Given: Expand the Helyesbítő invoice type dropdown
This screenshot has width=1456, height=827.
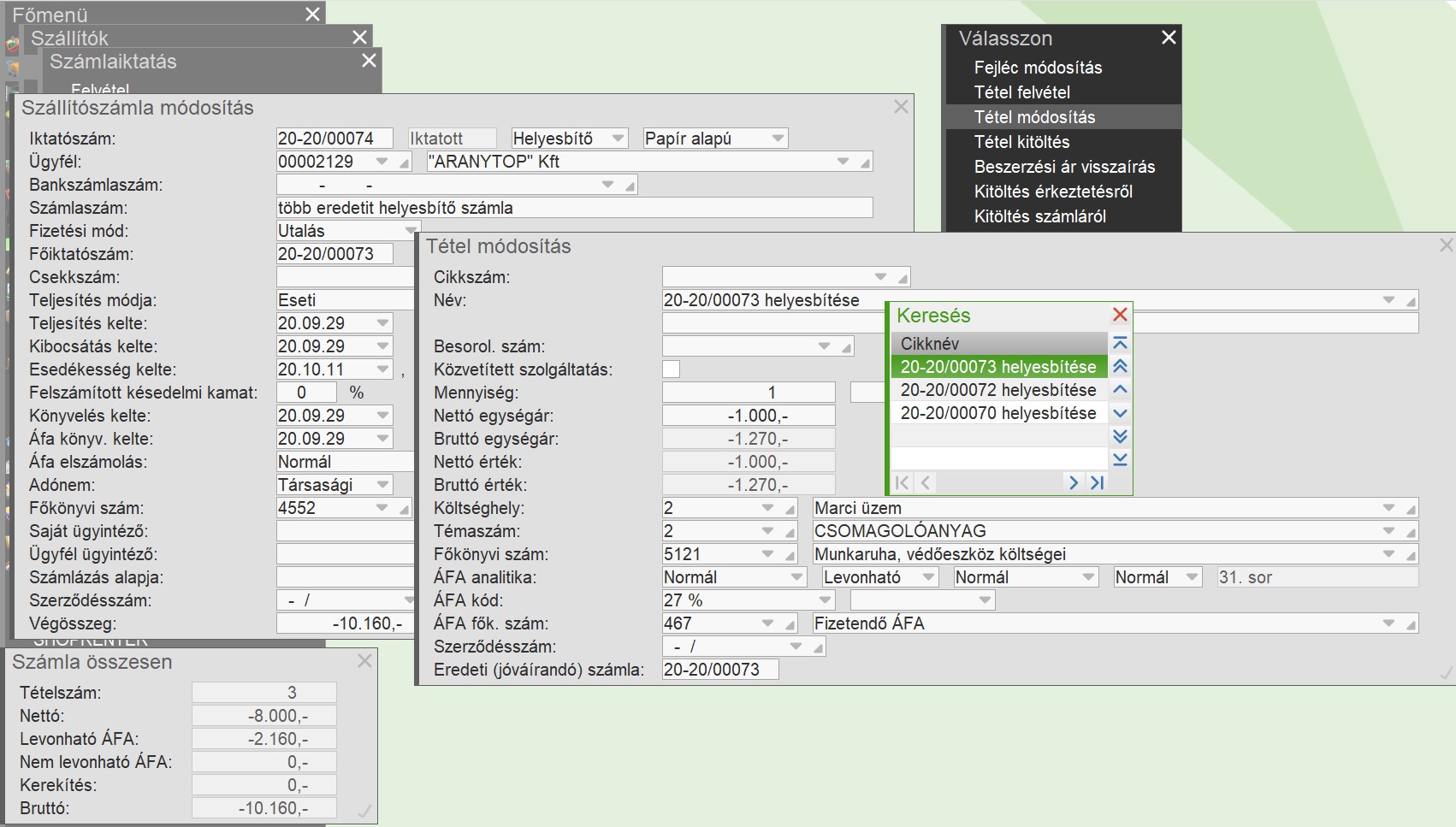Looking at the screenshot, I should (x=618, y=139).
